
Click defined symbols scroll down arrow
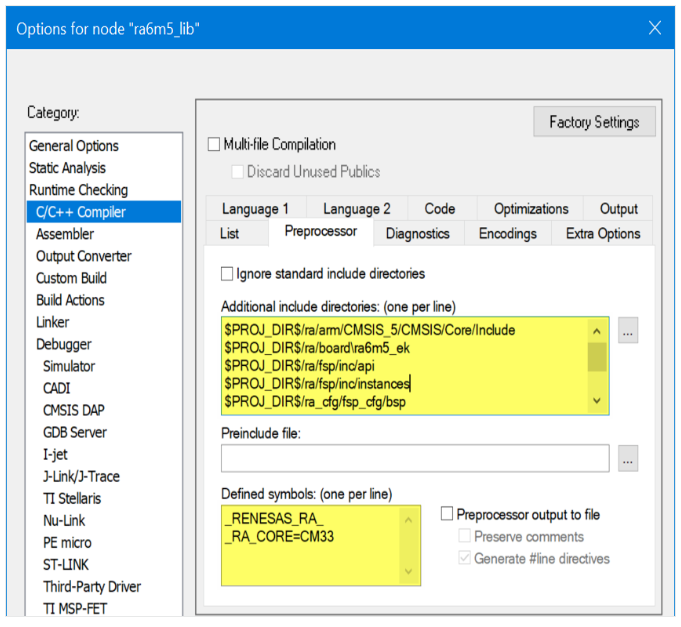[408, 571]
